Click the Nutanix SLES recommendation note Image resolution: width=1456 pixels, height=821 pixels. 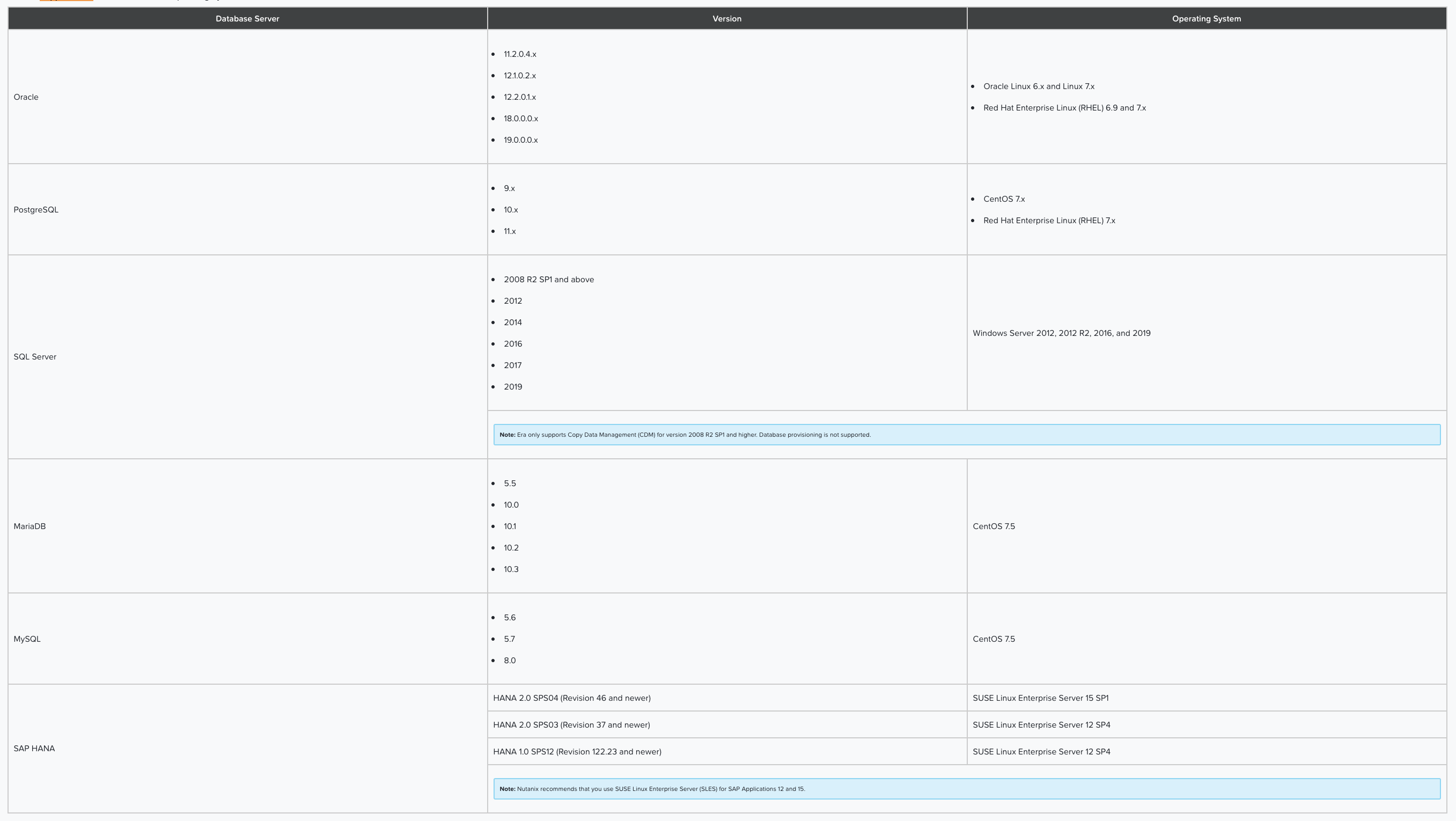point(967,789)
